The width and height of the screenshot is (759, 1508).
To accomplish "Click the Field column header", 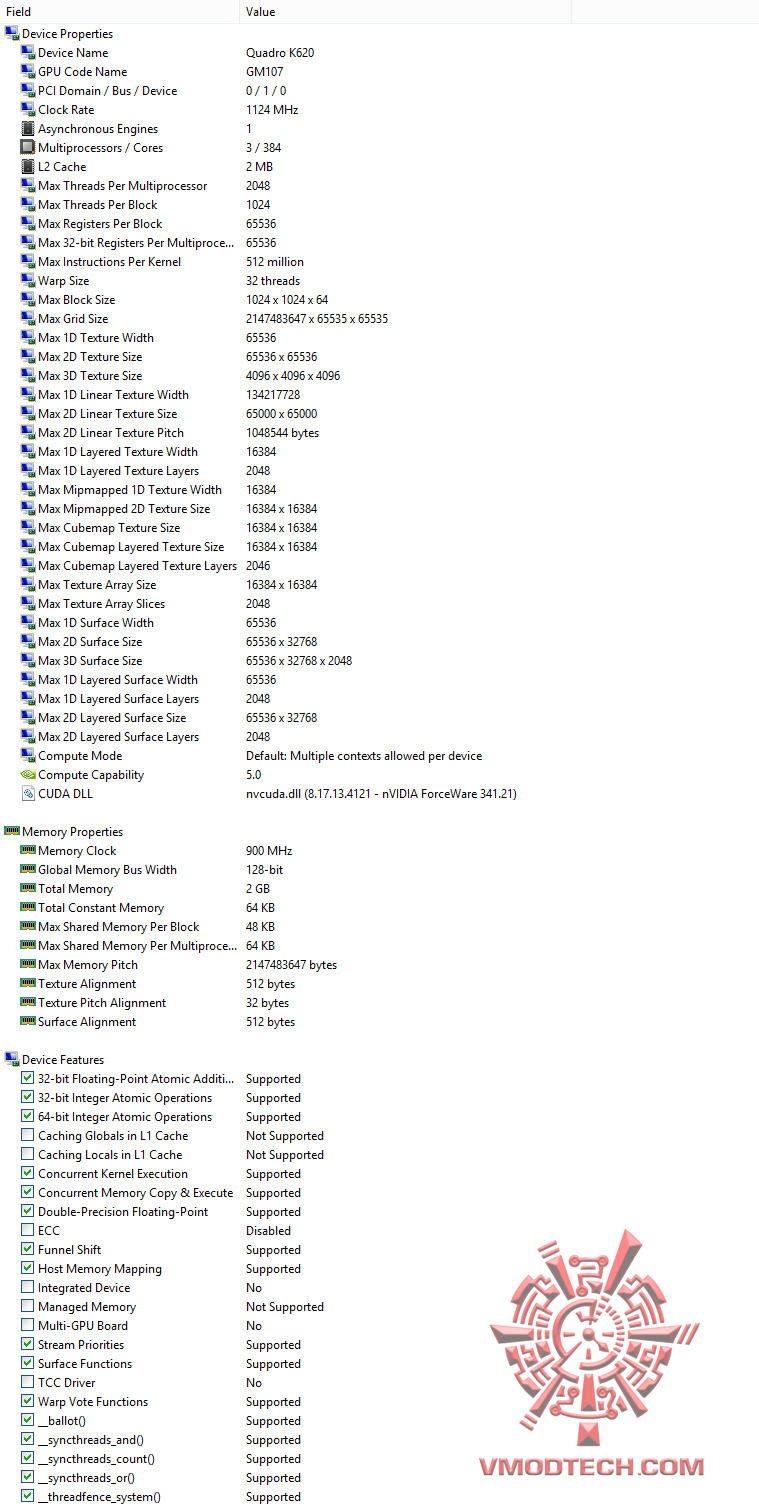I will pyautogui.click(x=120, y=12).
